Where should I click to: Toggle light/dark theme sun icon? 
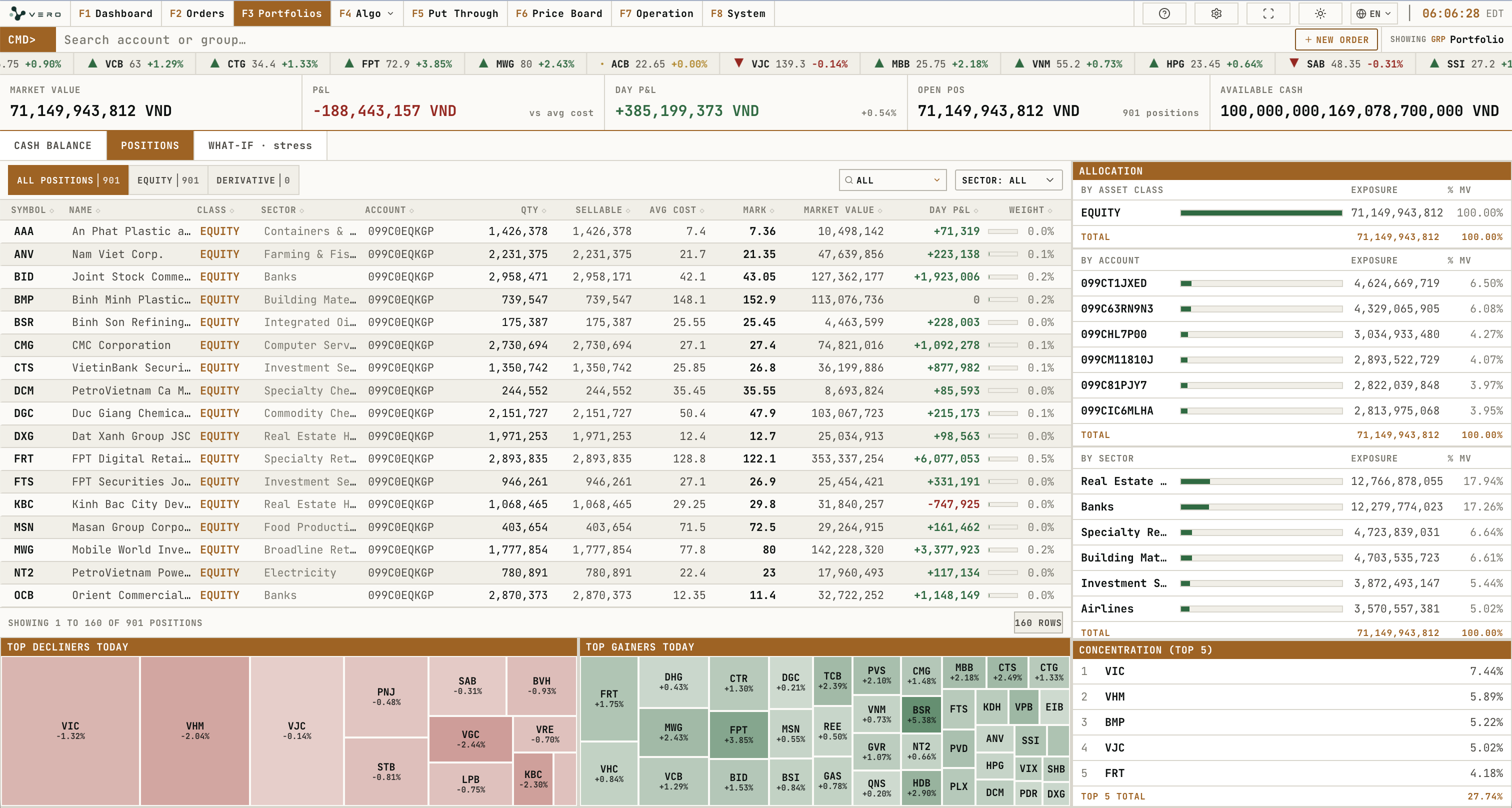pos(1320,13)
